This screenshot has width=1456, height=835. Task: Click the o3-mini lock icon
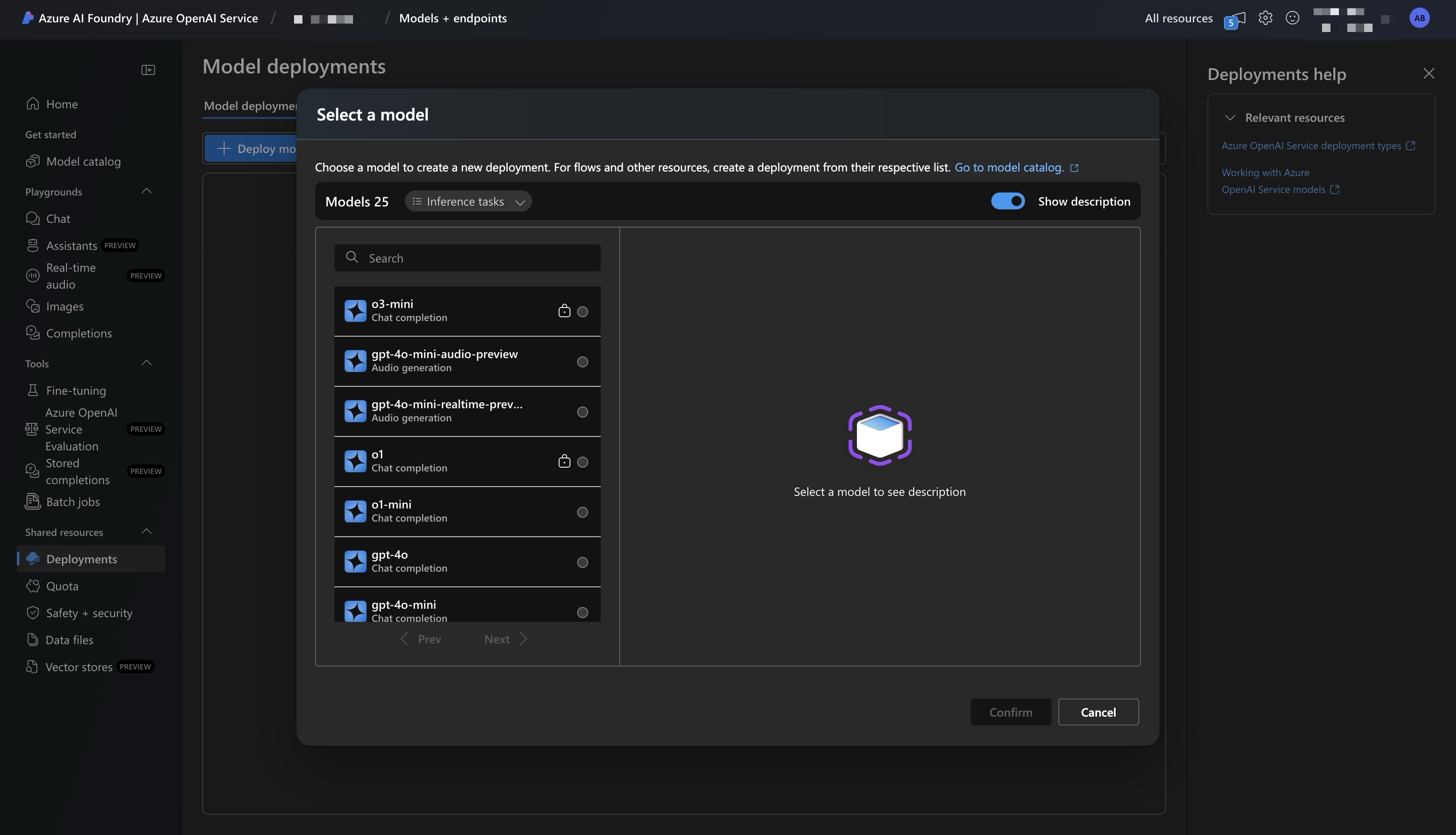pos(564,311)
